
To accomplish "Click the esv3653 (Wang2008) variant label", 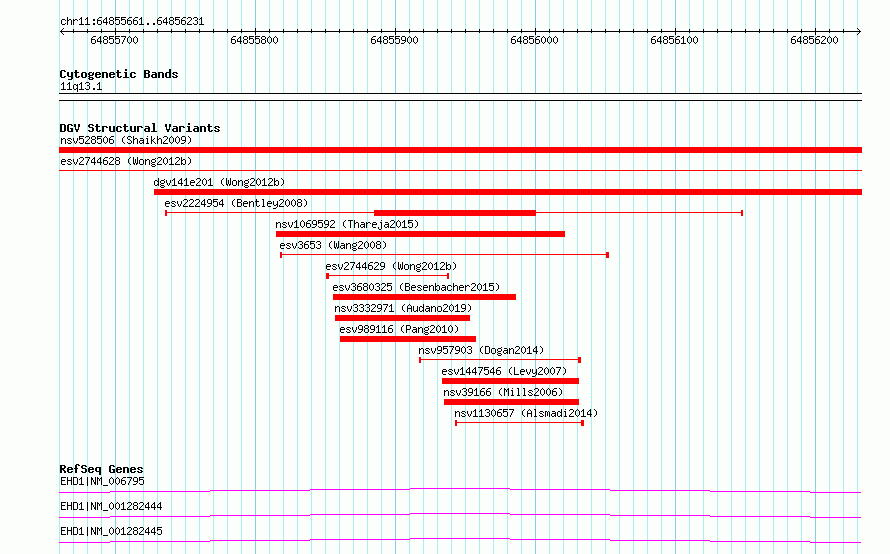I will (333, 245).
